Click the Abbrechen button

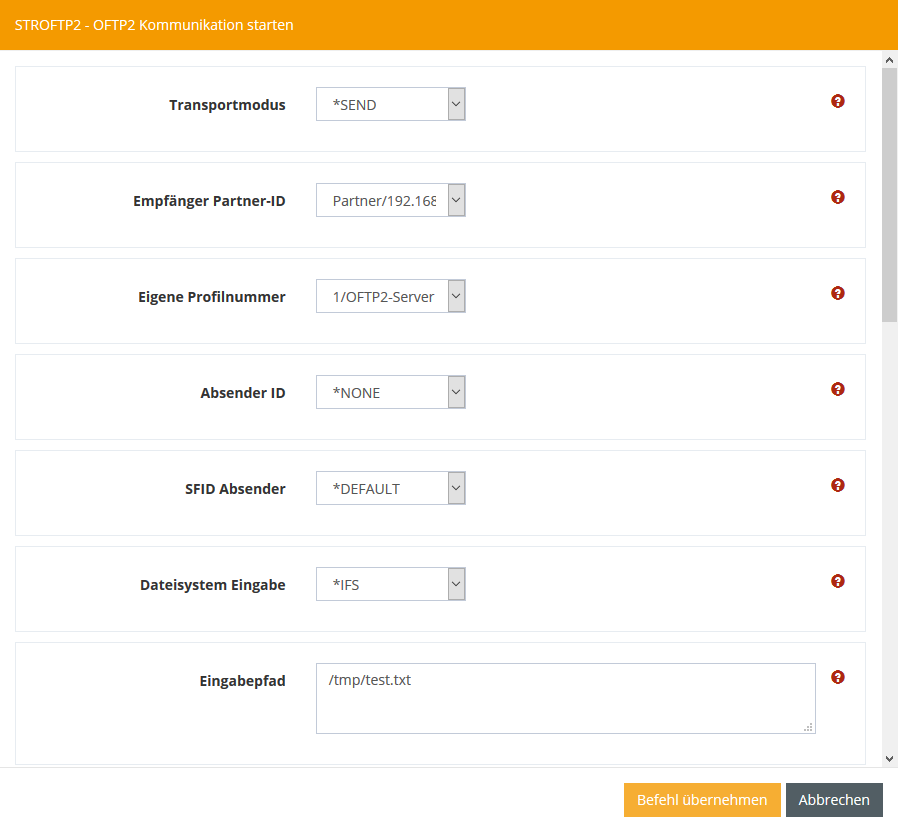(834, 800)
